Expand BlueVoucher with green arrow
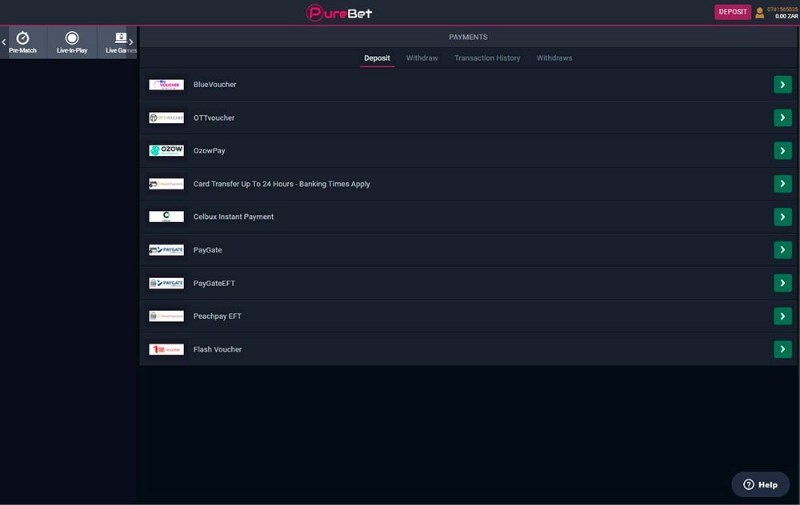Screen dimensions: 800x505 pyautogui.click(x=783, y=85)
